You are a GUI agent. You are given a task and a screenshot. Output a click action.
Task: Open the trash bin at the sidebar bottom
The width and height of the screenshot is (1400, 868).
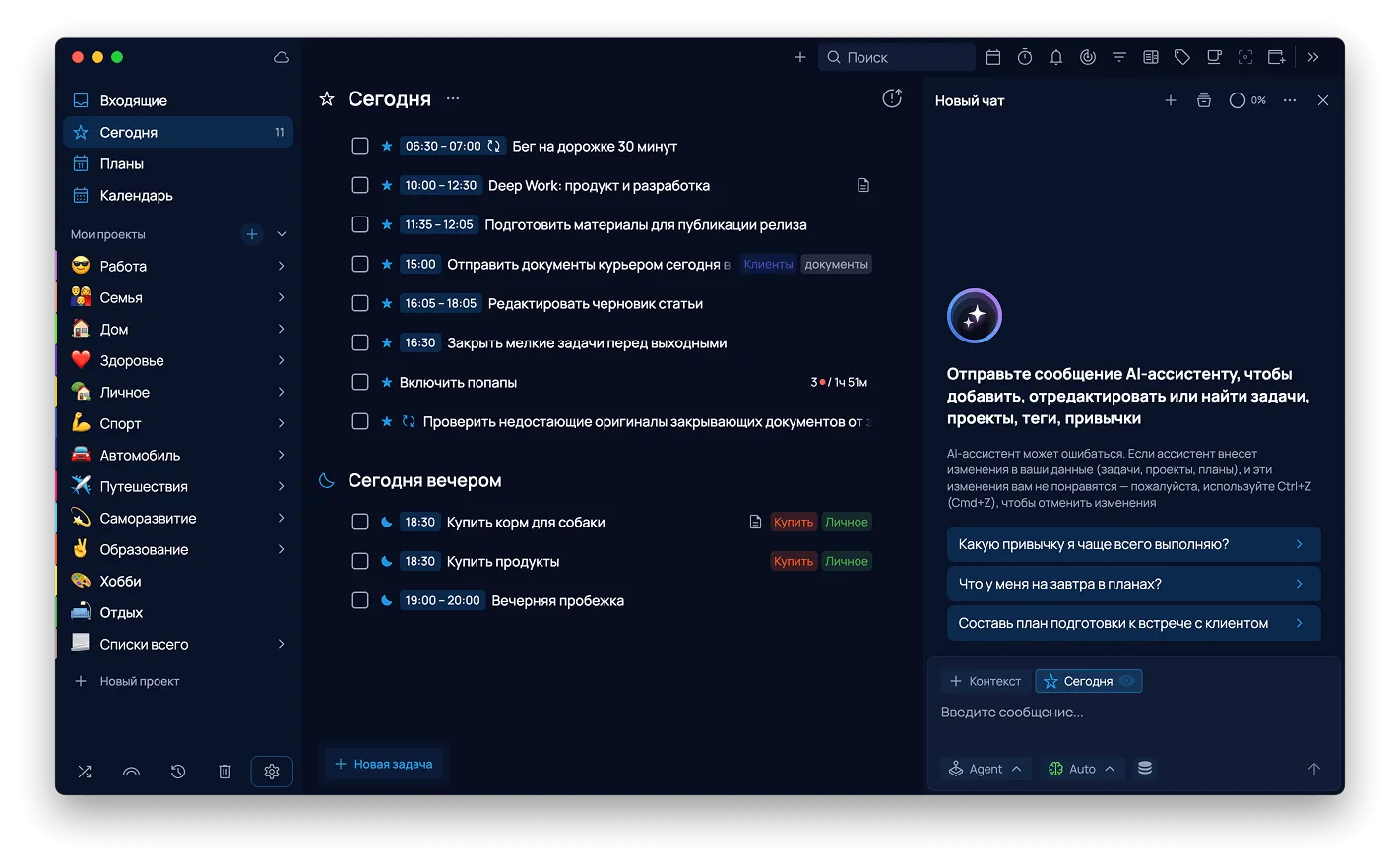click(x=224, y=772)
